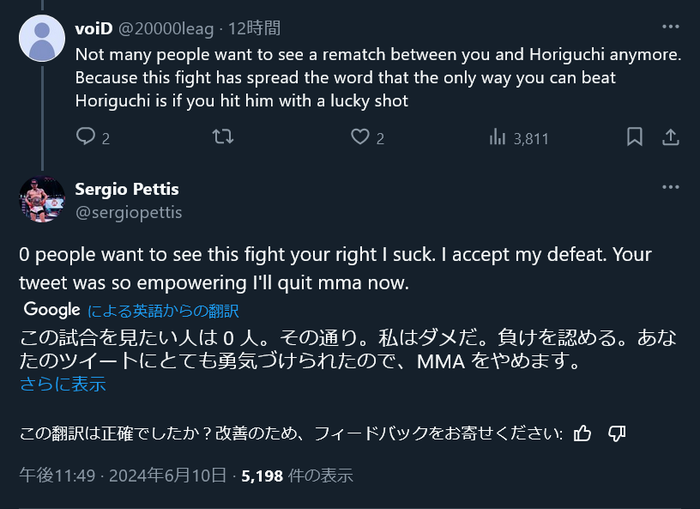Open voiD's profile avatar
This screenshot has width=700, height=509.
point(42,42)
